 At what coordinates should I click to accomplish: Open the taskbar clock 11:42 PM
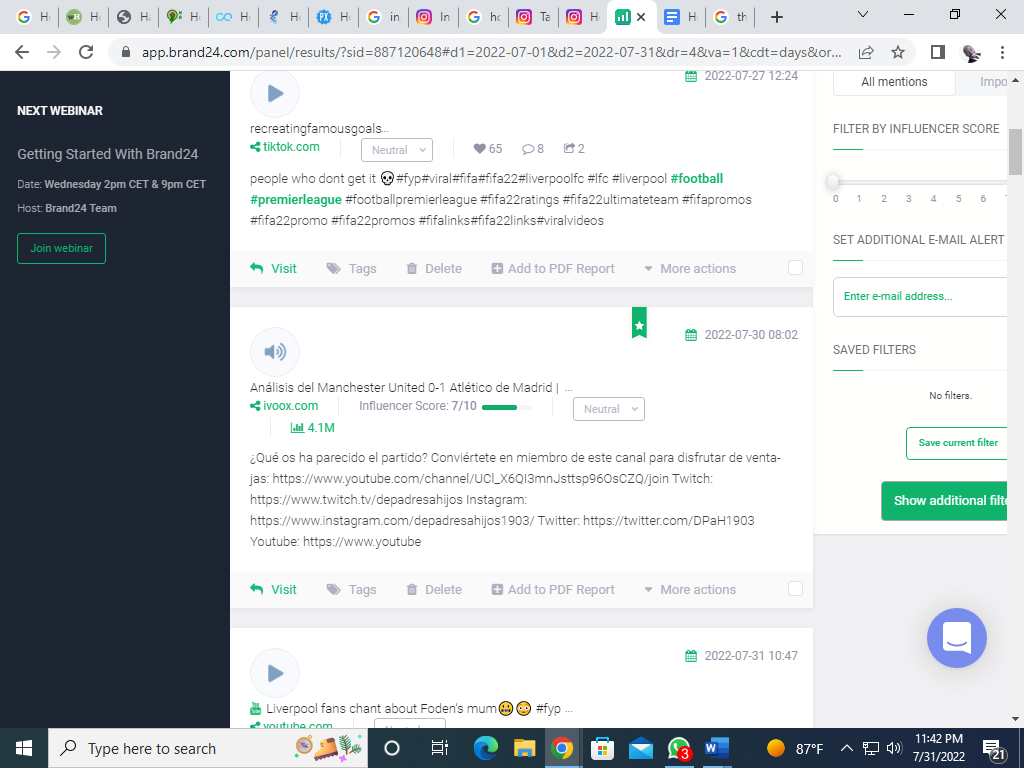tap(938, 748)
